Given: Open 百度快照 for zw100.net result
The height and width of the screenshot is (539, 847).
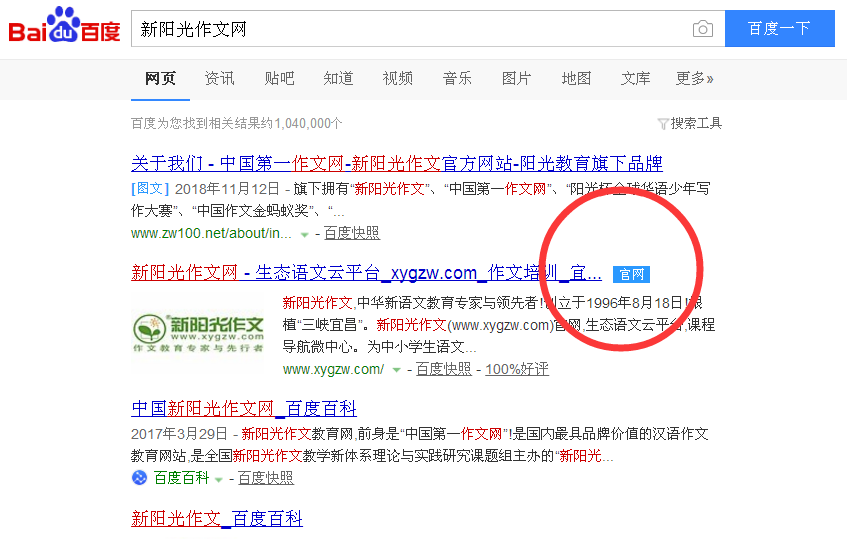Looking at the screenshot, I should (x=352, y=233).
